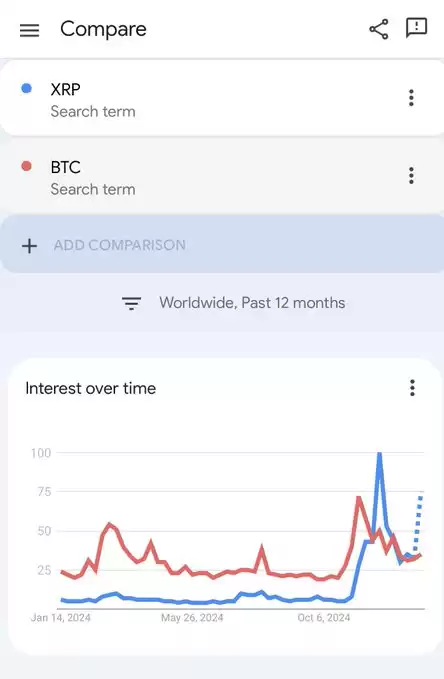
Task: Click the Oct 6, 2024 axis label
Action: (x=324, y=618)
